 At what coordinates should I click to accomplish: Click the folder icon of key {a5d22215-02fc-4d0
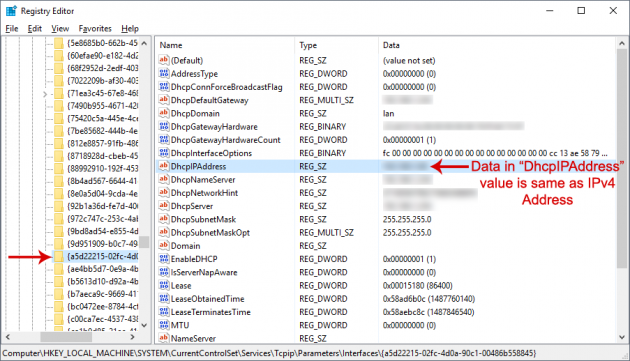click(59, 256)
